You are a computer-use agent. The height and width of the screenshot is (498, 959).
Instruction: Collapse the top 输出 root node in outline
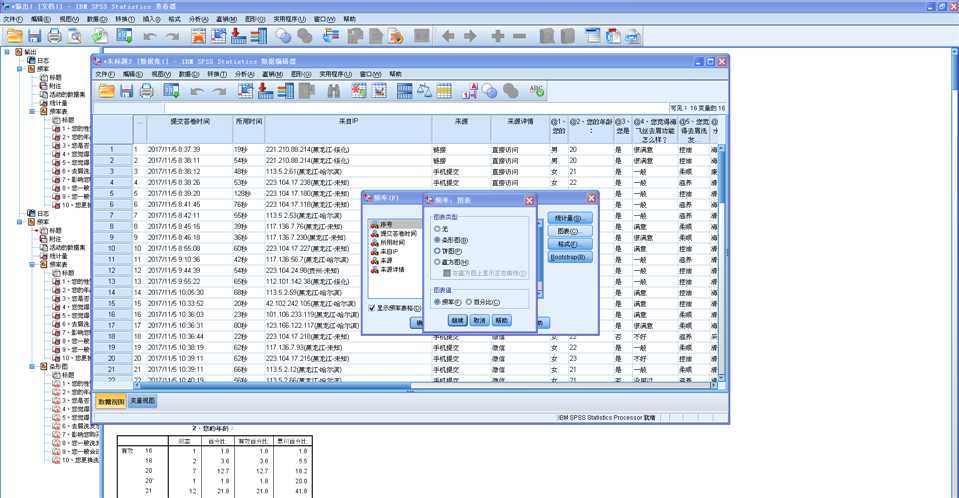point(7,52)
